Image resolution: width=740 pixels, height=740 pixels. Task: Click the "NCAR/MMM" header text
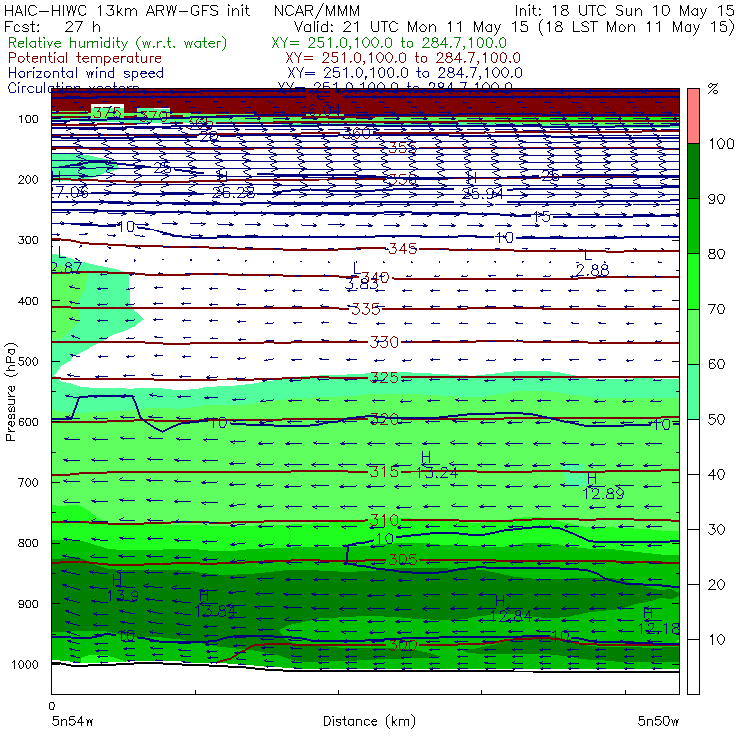(x=317, y=10)
